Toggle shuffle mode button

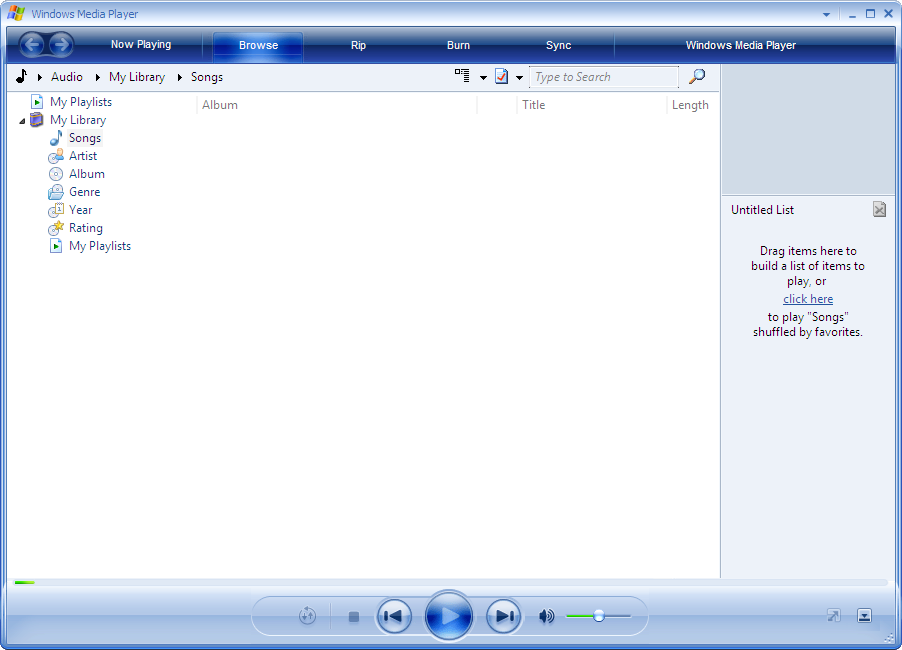pos(308,616)
